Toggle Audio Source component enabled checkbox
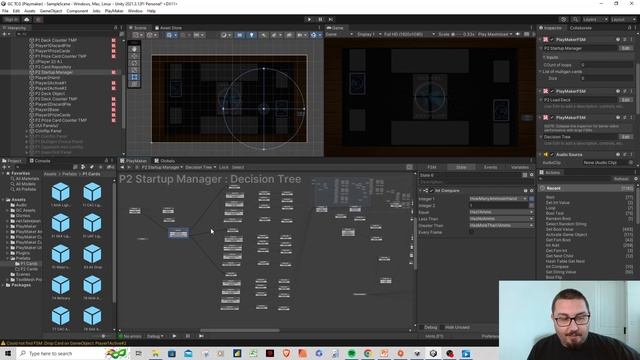 tap(552, 155)
